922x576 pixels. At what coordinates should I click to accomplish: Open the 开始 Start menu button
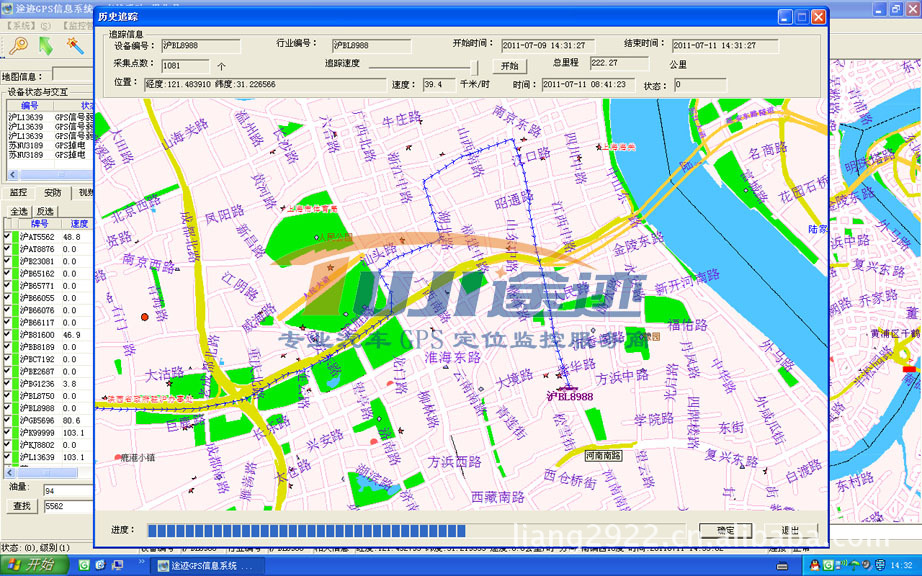(34, 566)
